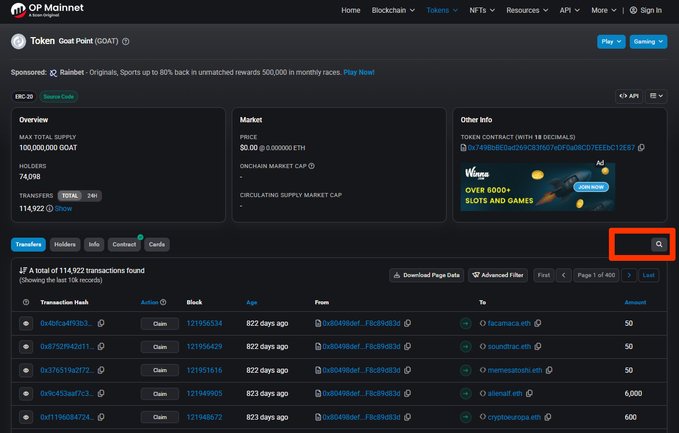The width and height of the screenshot is (679, 433).
Task: Click the Sign In user icon
Action: pos(633,10)
